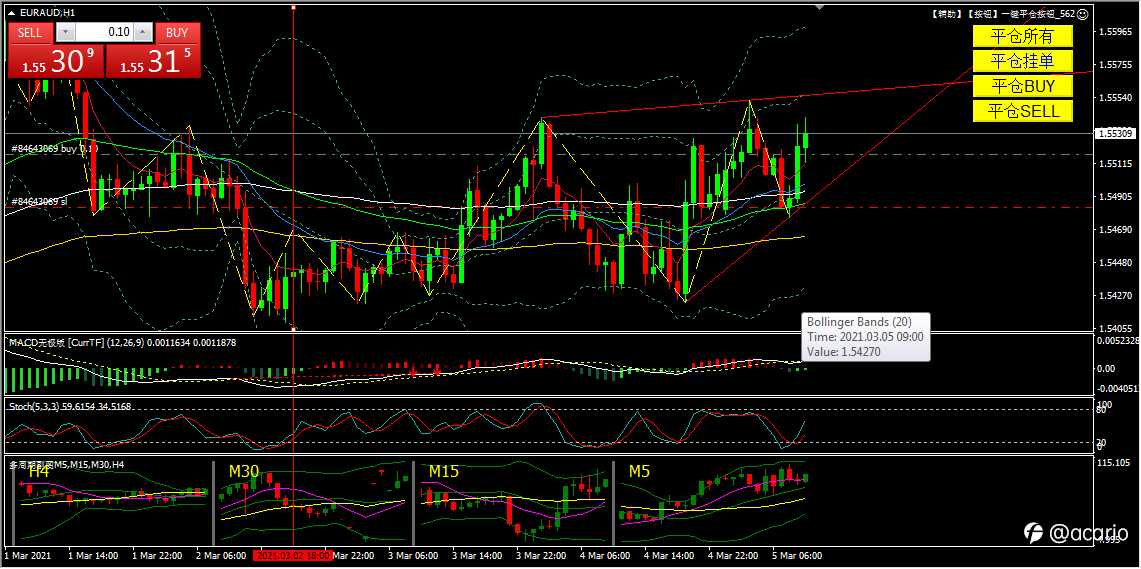Image resolution: width=1141 pixels, height=569 pixels.
Task: Click the 0.0052328 MACD scale value
Action: coord(1118,341)
